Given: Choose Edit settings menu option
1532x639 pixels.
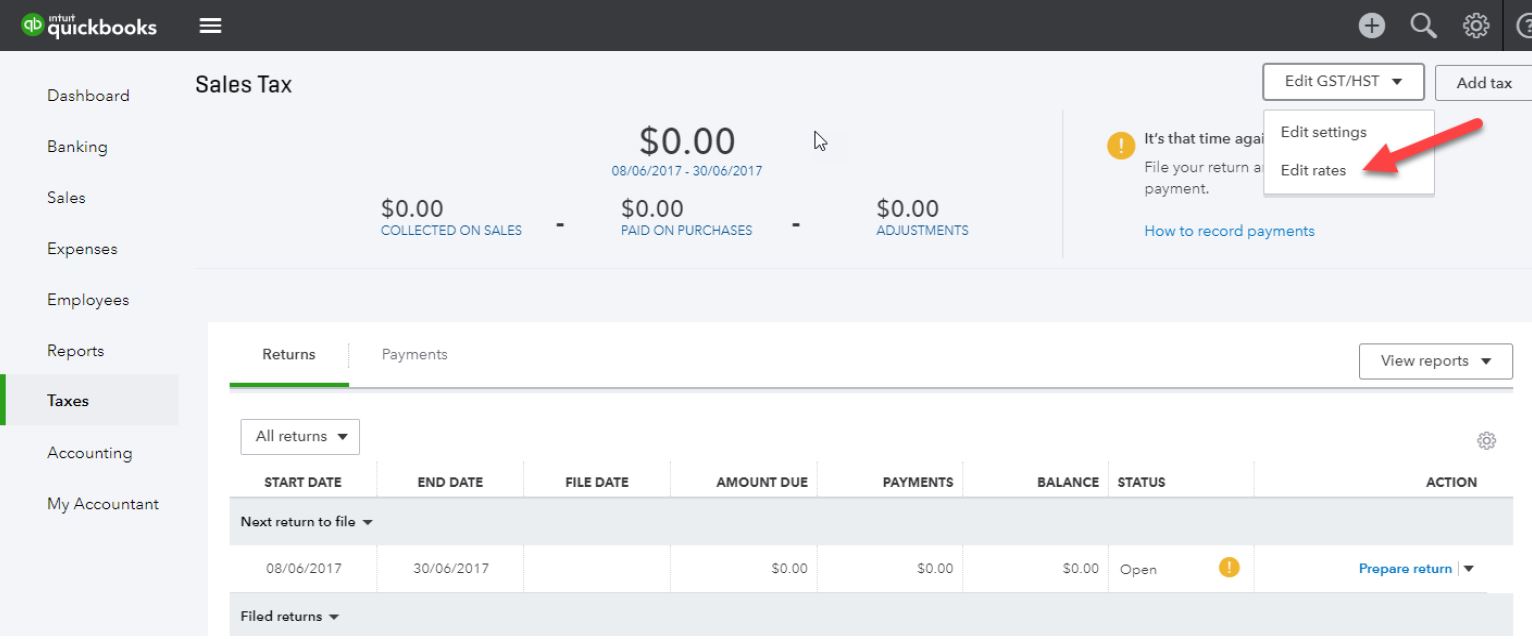Looking at the screenshot, I should 1323,132.
